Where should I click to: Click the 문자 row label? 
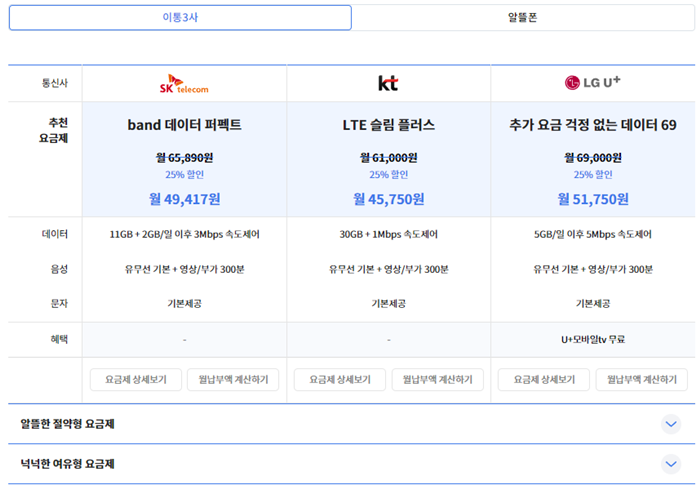59,304
